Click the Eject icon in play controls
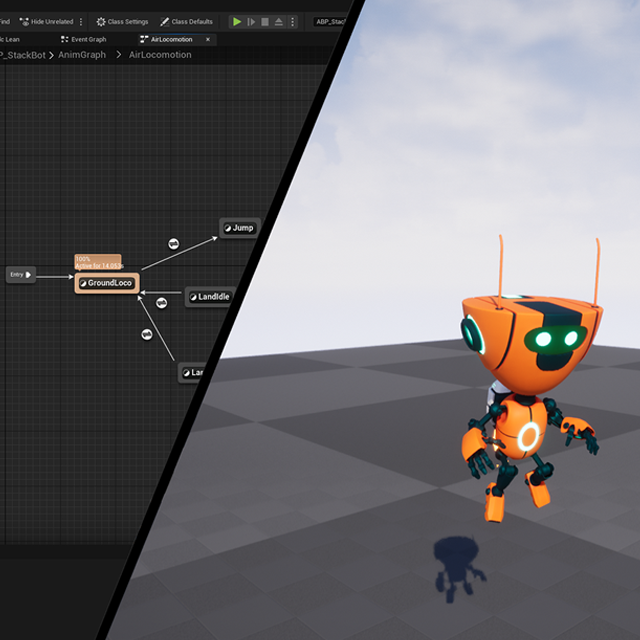640x640 pixels. [278, 21]
